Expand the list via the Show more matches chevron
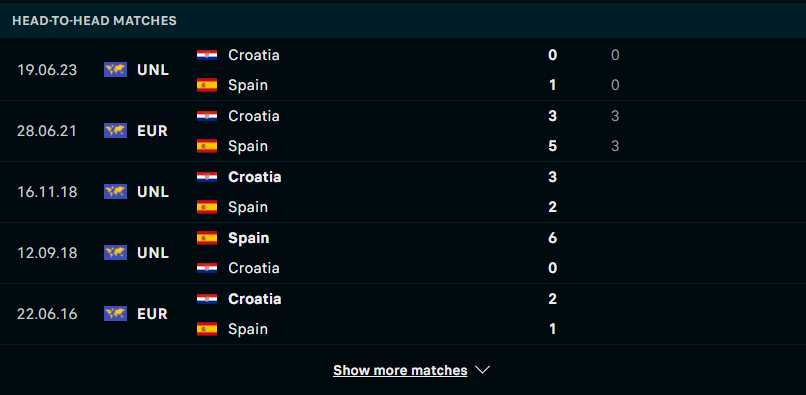Viewport: 806px width, 395px height. [482, 370]
